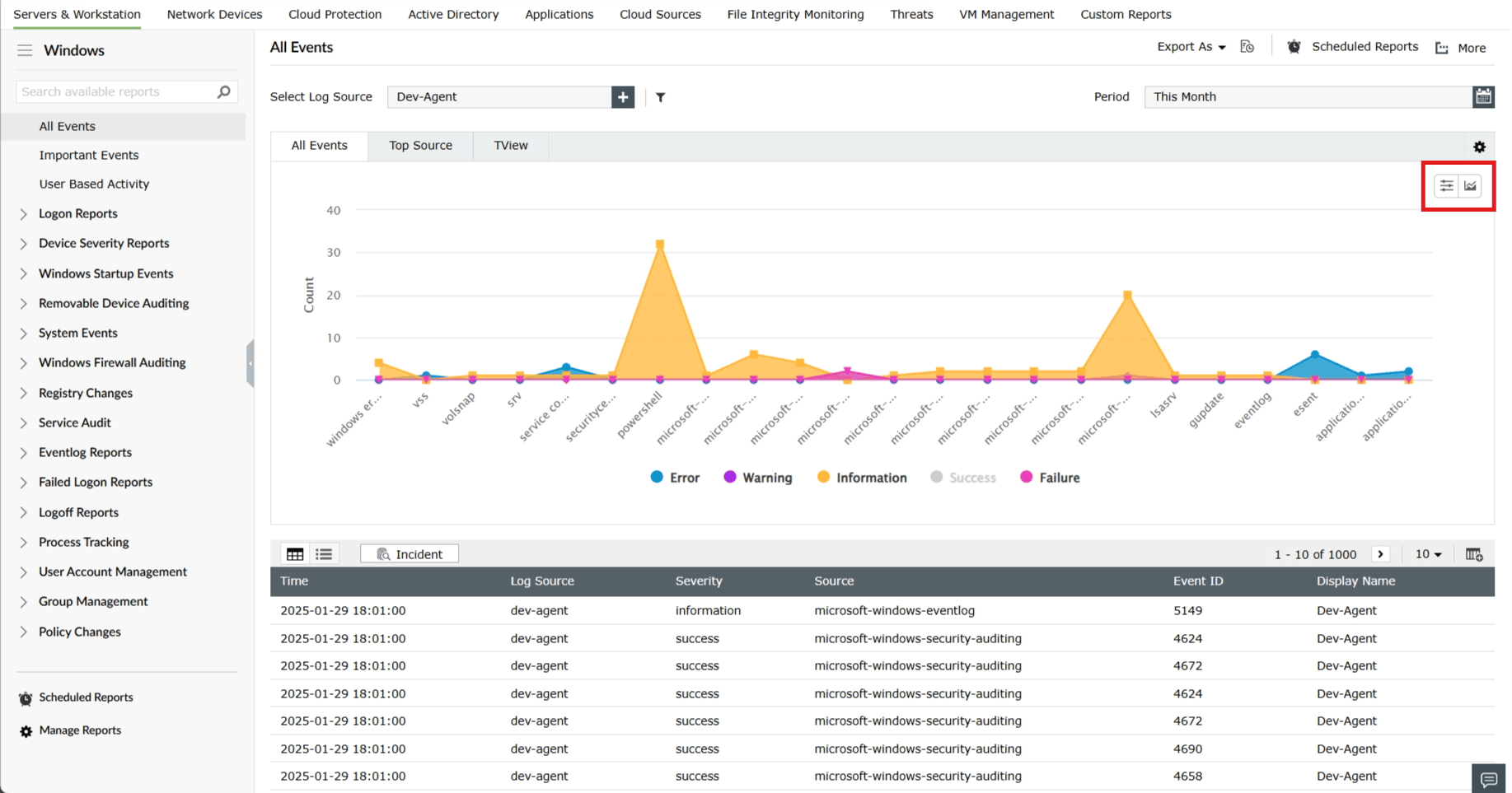Switch to the Top Source tab
The height and width of the screenshot is (793, 1512).
coord(420,145)
